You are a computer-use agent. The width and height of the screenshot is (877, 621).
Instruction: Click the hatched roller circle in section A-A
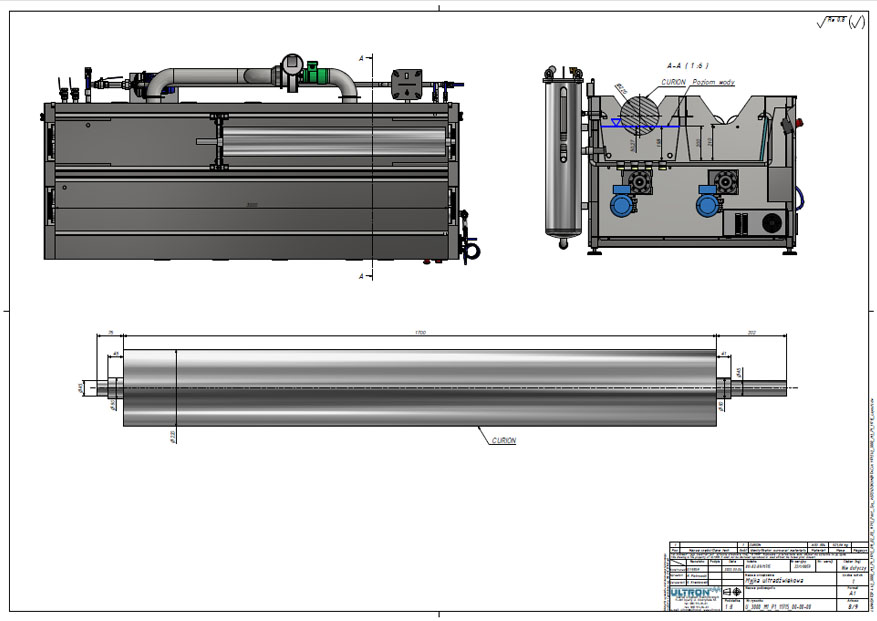point(641,112)
